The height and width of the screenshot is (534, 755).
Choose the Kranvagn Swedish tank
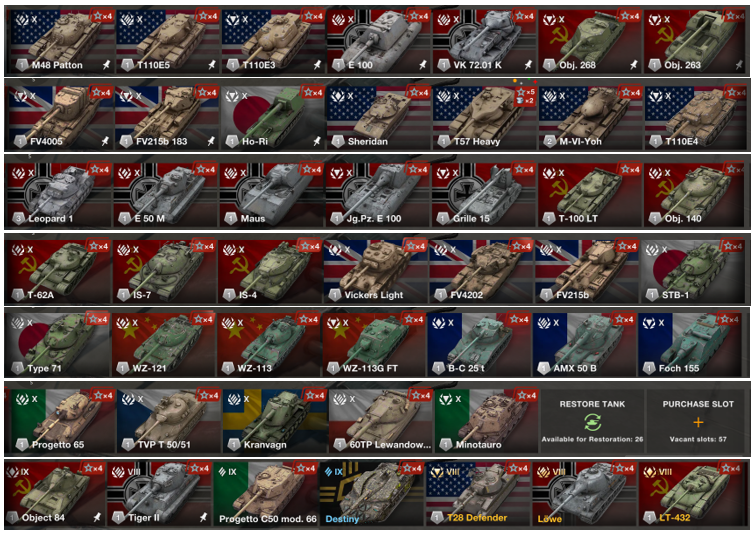coord(273,420)
